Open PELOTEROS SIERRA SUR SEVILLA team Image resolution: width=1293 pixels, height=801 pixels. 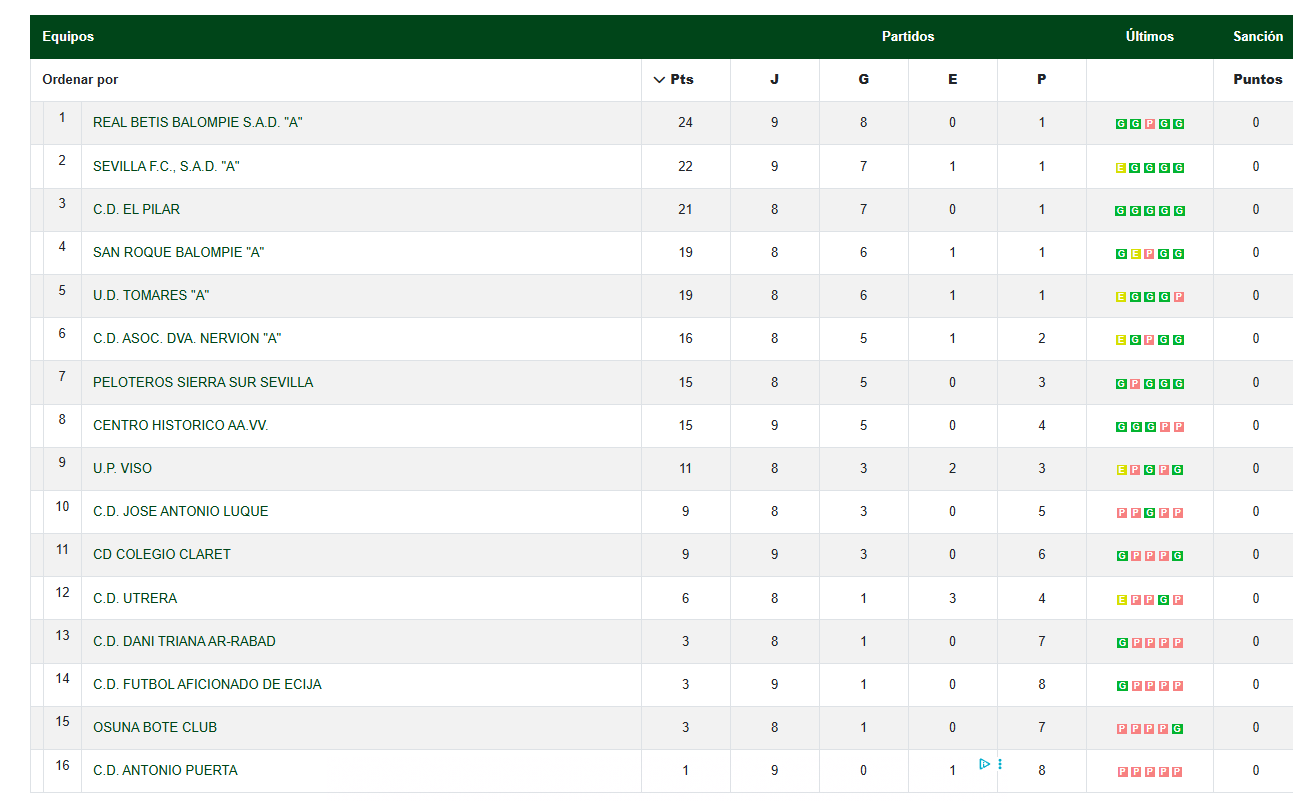[x=203, y=382]
